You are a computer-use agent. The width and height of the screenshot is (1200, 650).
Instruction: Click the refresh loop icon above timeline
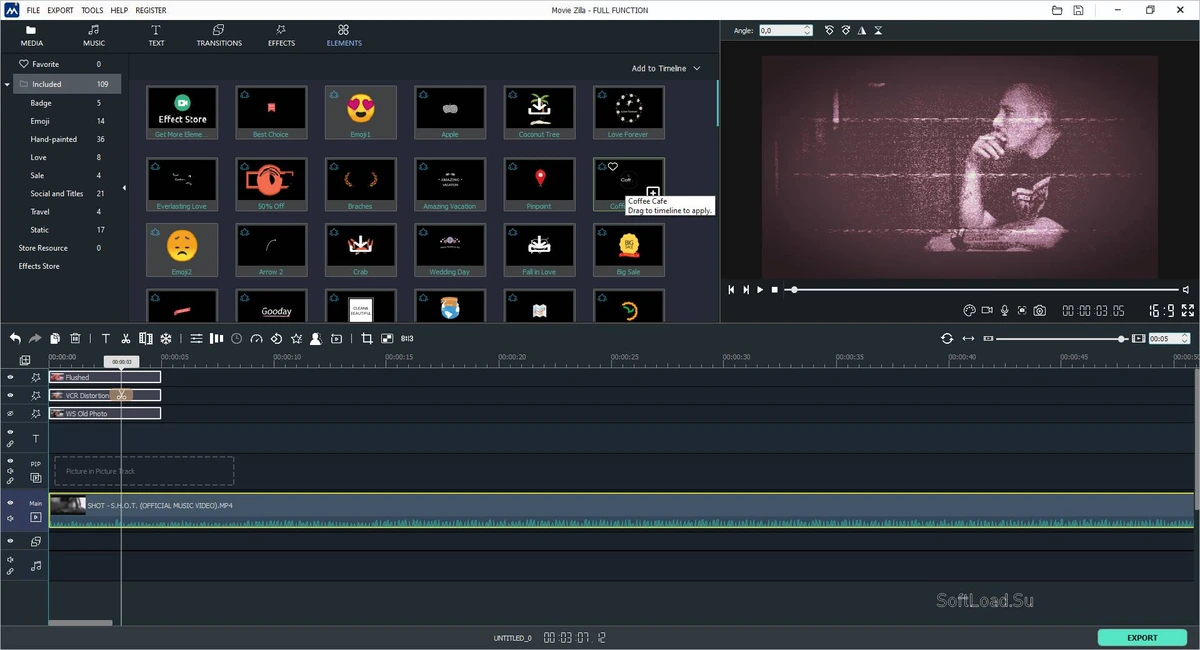click(x=947, y=339)
